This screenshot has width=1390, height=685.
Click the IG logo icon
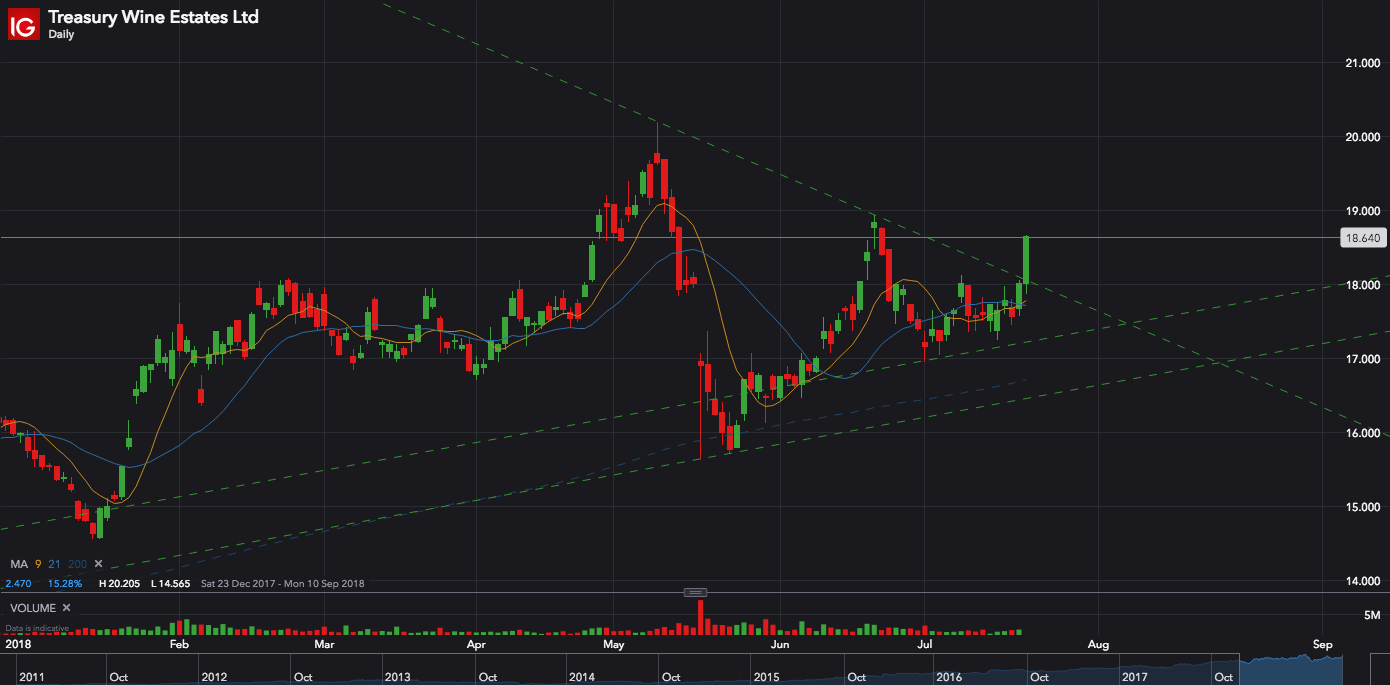23,23
